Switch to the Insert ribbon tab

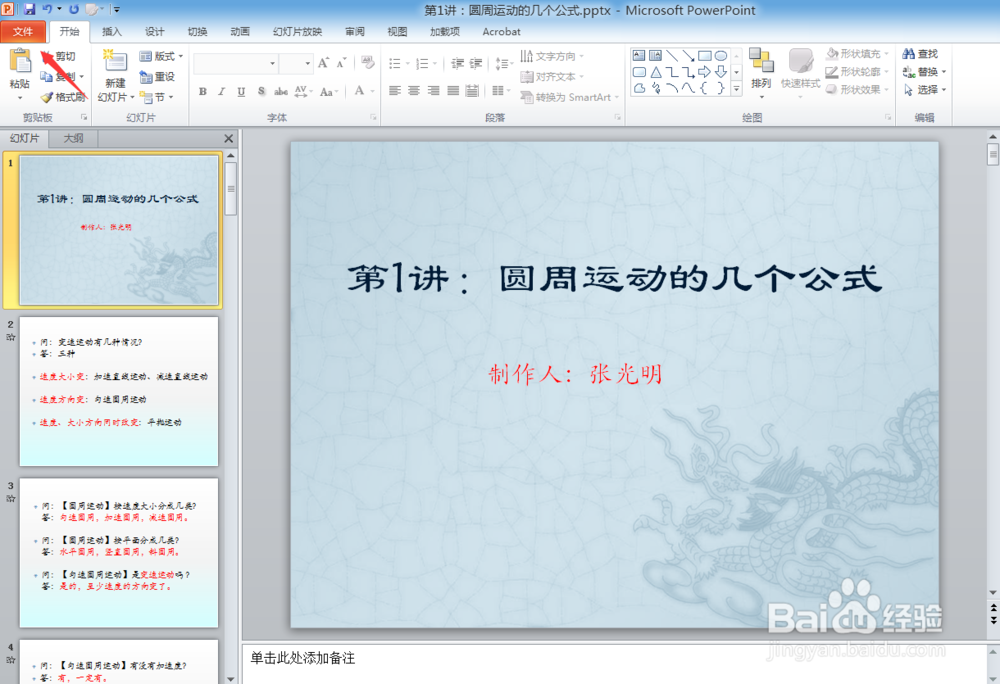(x=112, y=31)
